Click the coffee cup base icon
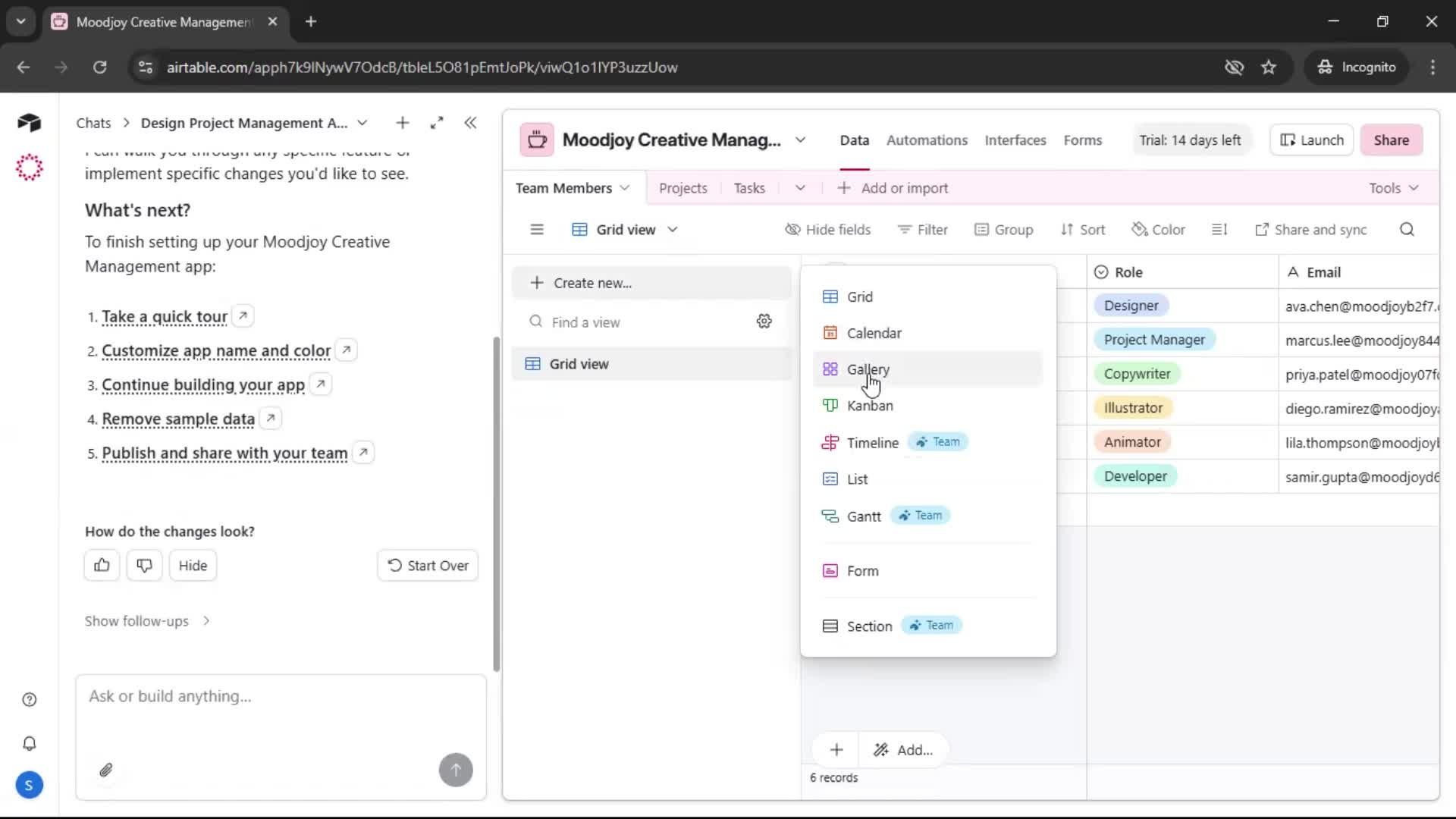This screenshot has width=1456, height=819. pos(537,140)
